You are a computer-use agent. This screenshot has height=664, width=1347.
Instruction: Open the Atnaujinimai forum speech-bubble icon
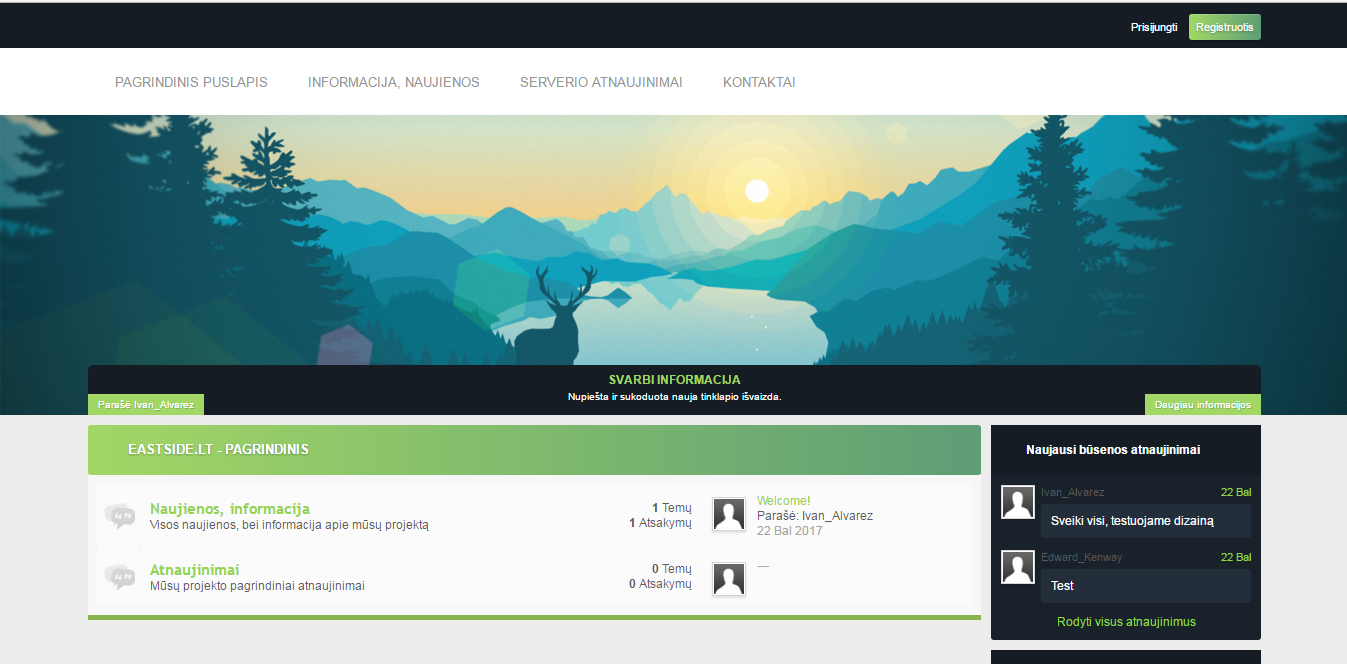pyautogui.click(x=120, y=577)
